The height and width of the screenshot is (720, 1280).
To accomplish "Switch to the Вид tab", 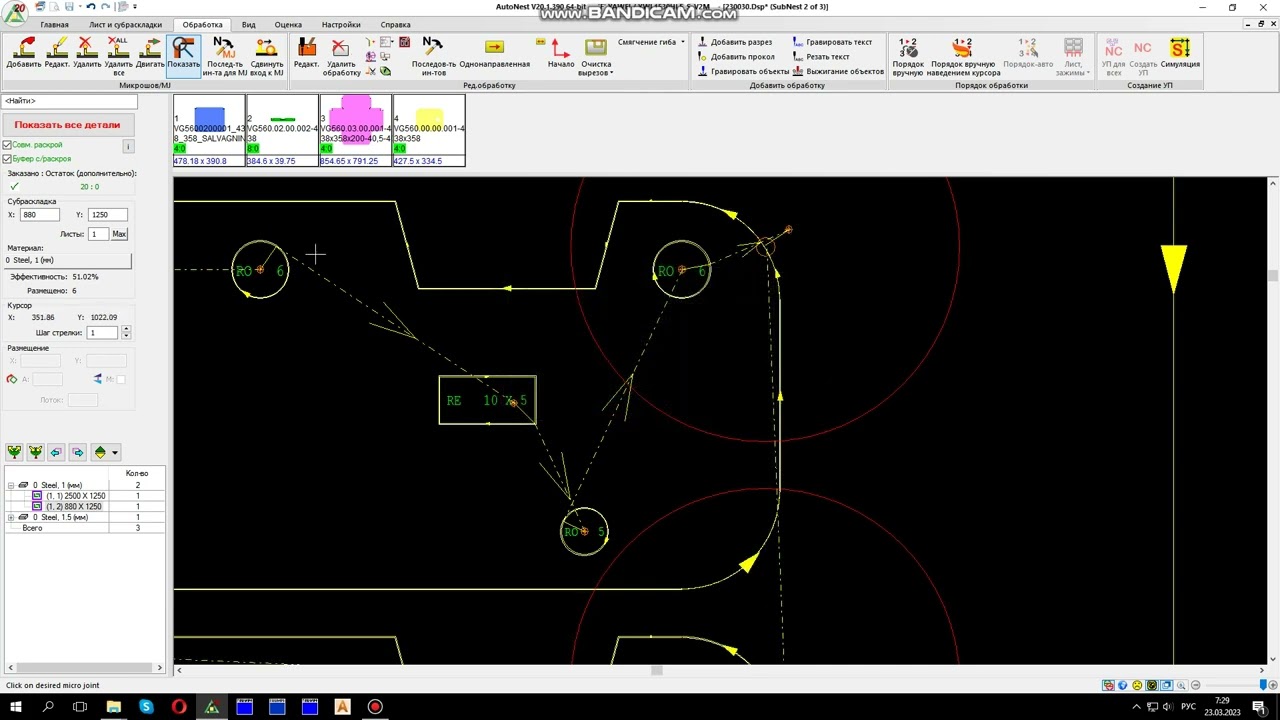I will click(248, 24).
